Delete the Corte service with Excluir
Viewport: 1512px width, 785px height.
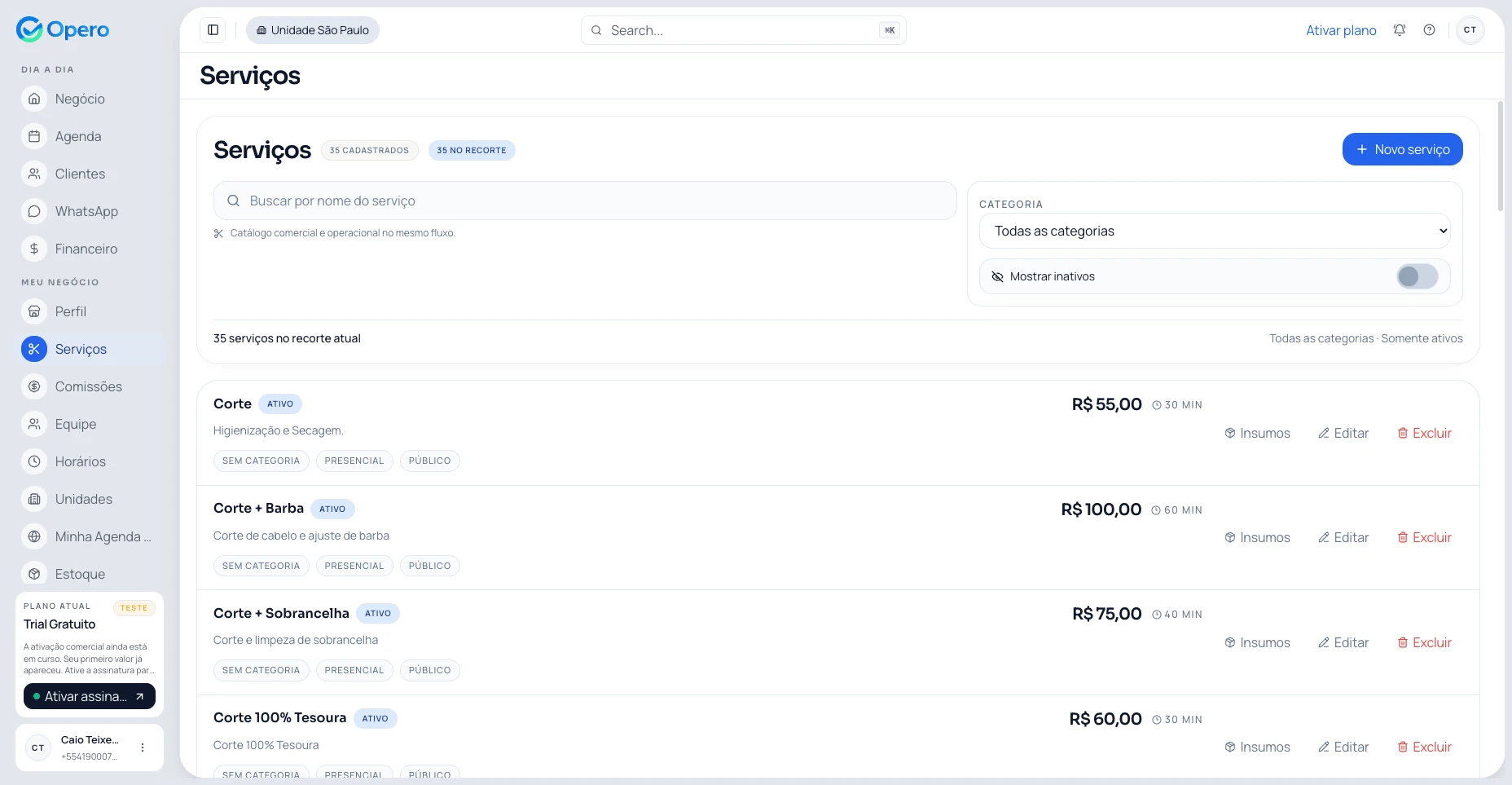pos(1424,433)
